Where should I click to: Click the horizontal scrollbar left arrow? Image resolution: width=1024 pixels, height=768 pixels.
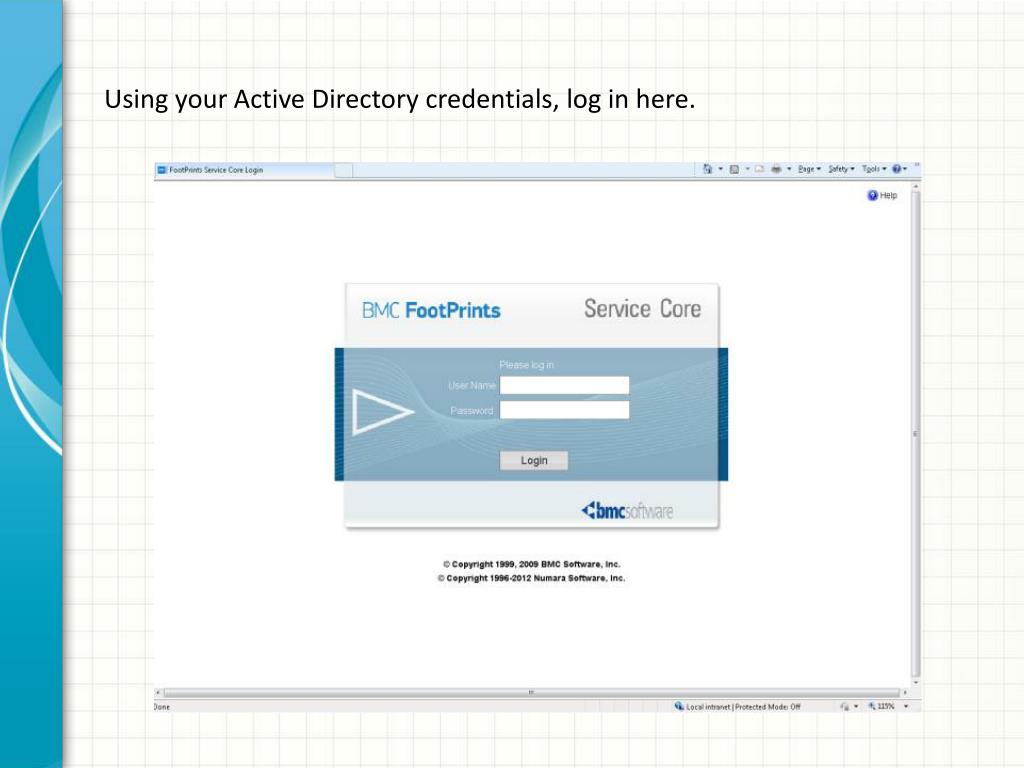point(158,692)
